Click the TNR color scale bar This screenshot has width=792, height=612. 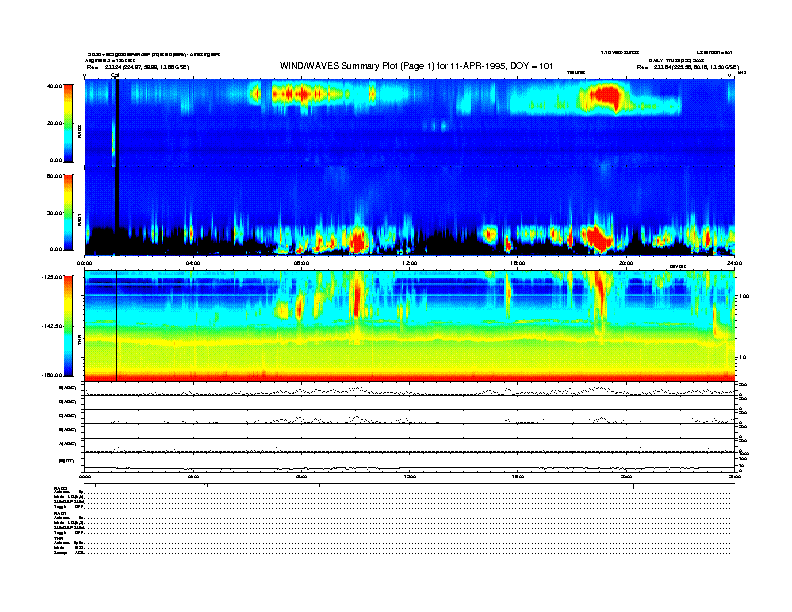click(68, 326)
